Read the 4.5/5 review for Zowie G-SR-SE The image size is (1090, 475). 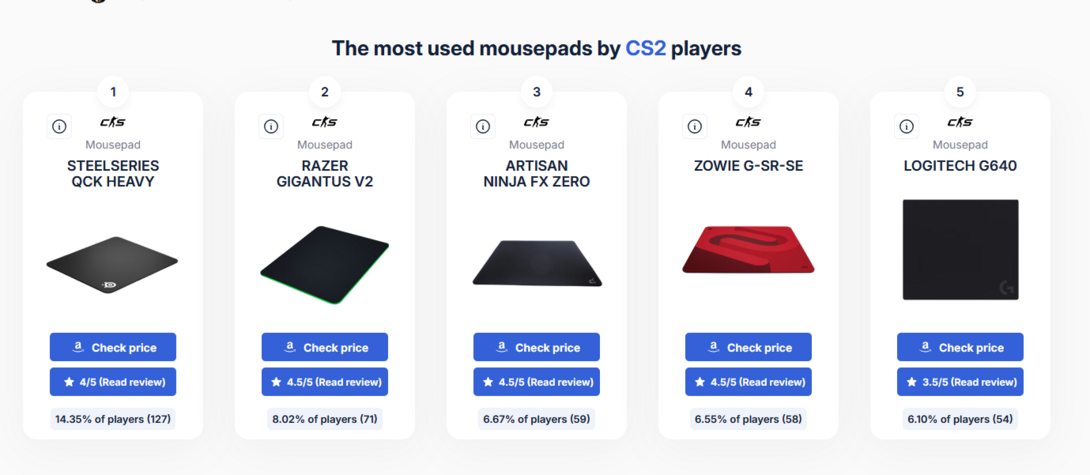point(748,382)
